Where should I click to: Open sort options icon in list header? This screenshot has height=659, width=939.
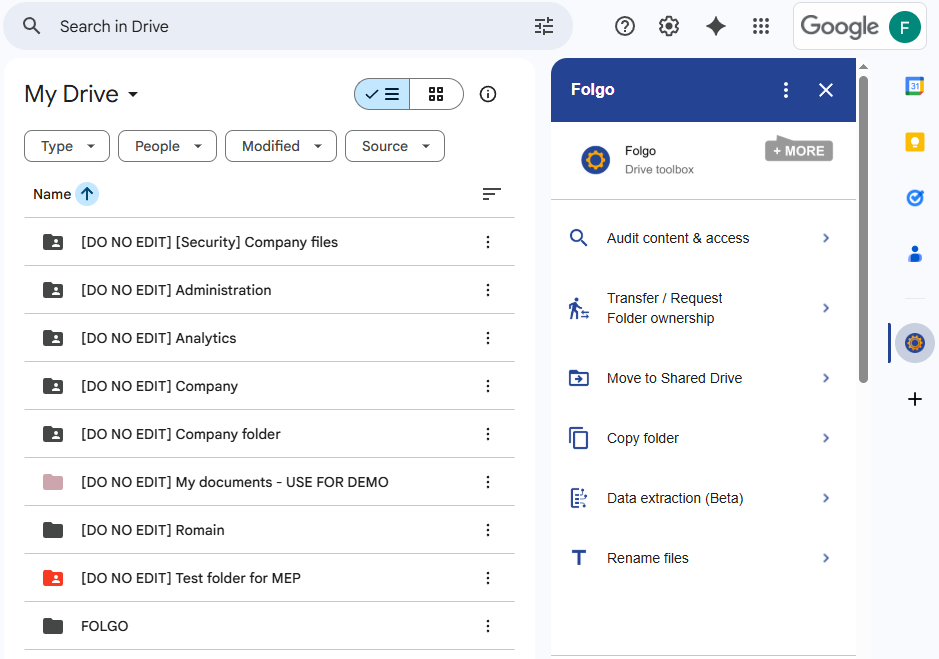click(x=492, y=194)
